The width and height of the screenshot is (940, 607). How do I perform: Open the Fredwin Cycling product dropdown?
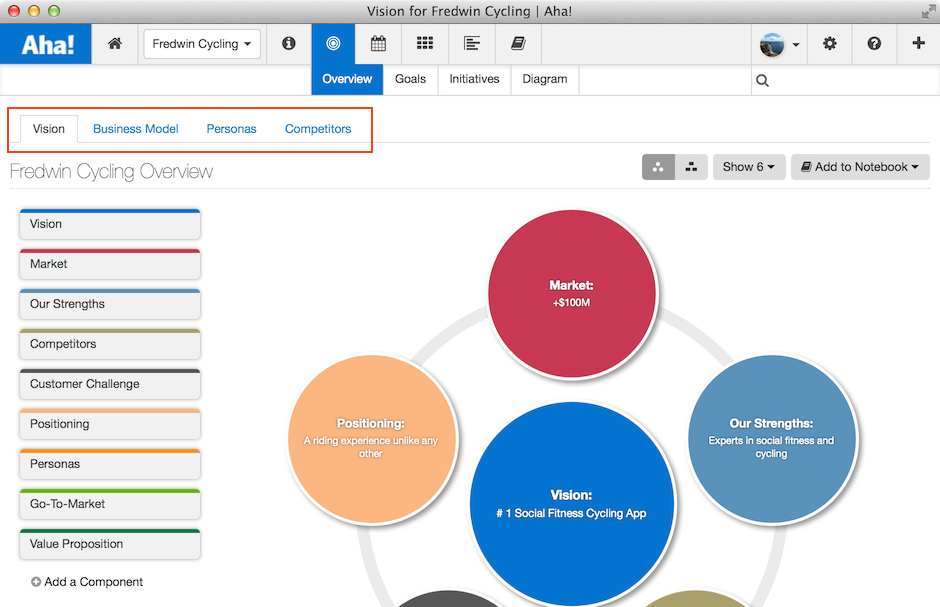click(202, 44)
